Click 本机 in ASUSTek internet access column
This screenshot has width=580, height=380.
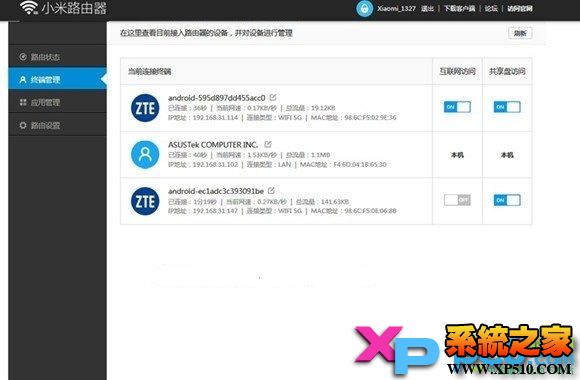click(457, 155)
